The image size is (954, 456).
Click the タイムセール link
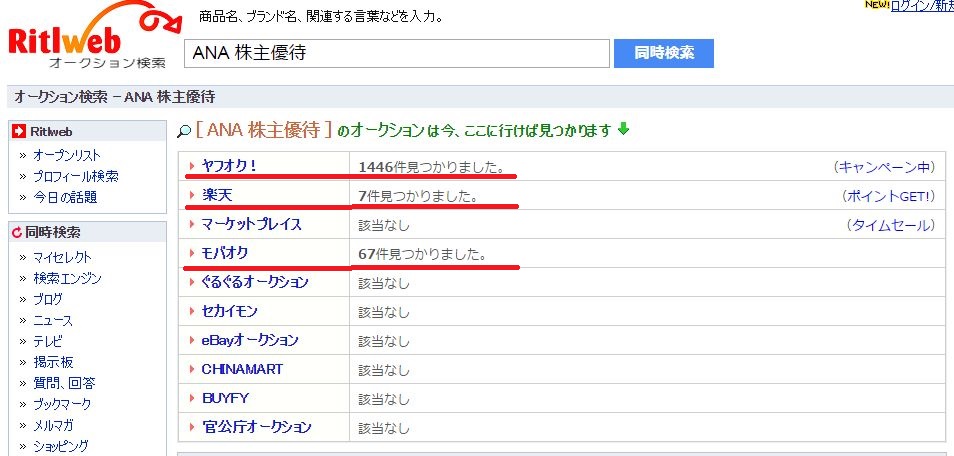(891, 225)
